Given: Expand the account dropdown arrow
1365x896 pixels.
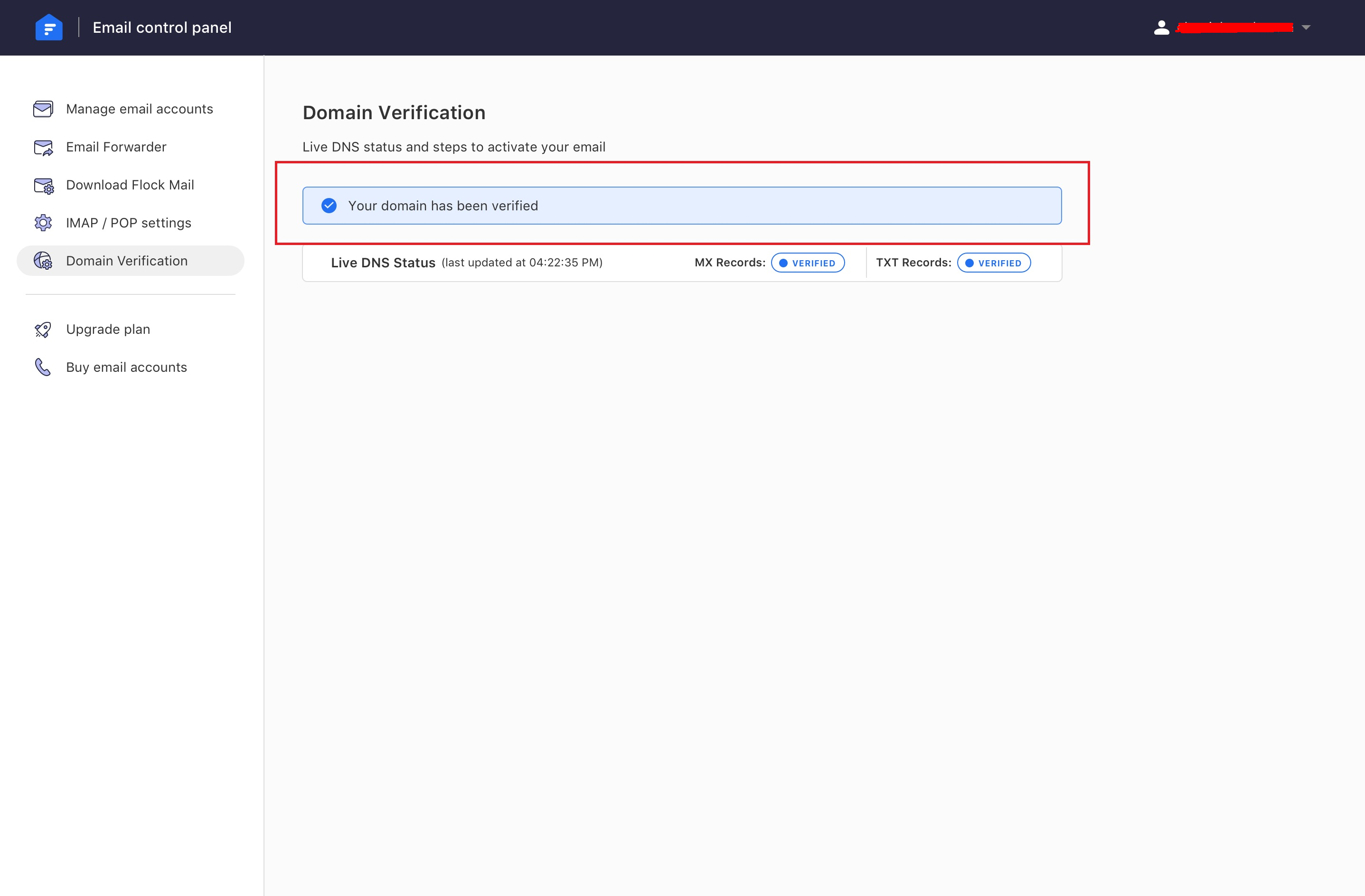Looking at the screenshot, I should [x=1306, y=28].
